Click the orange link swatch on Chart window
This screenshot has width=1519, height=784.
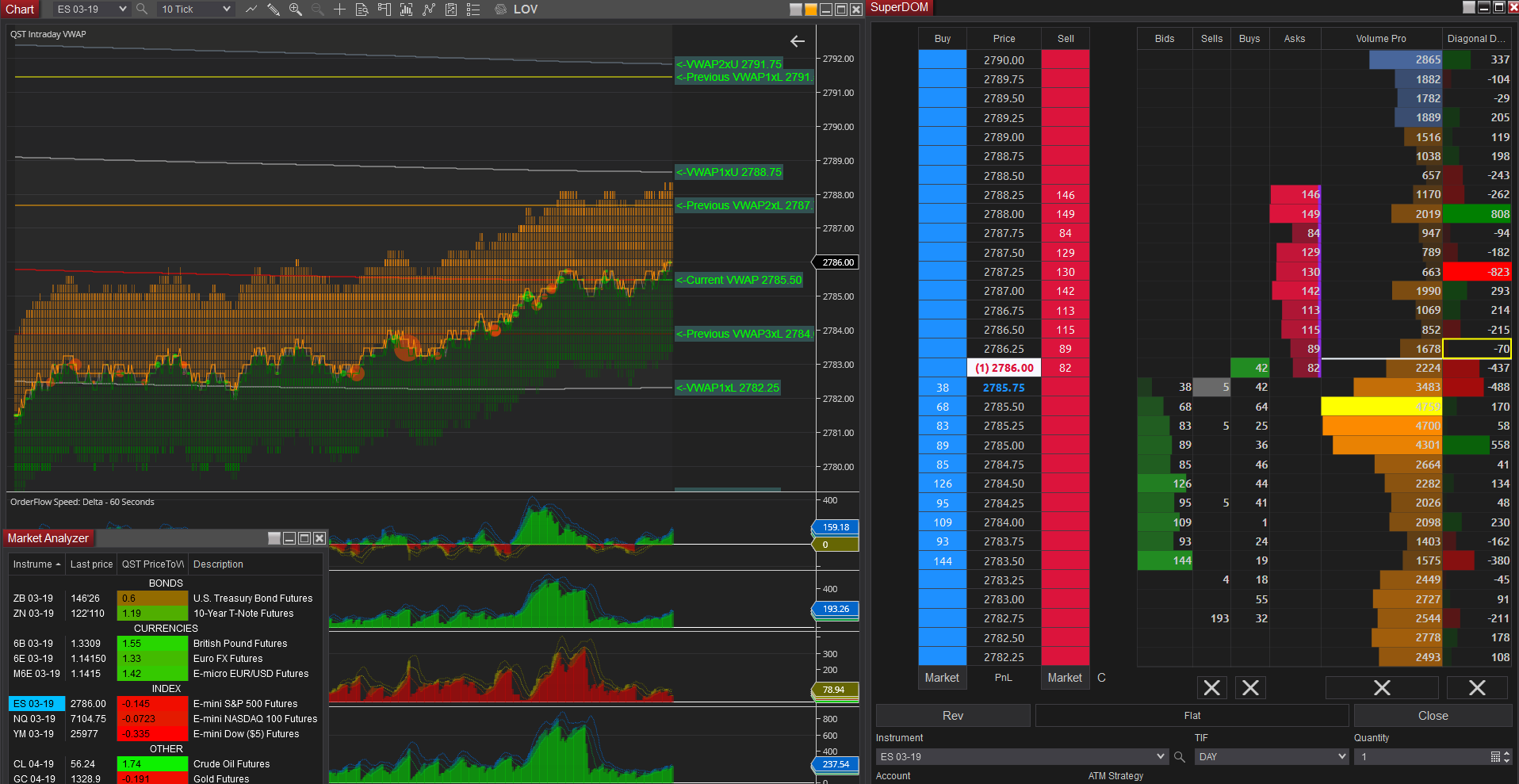pyautogui.click(x=810, y=10)
